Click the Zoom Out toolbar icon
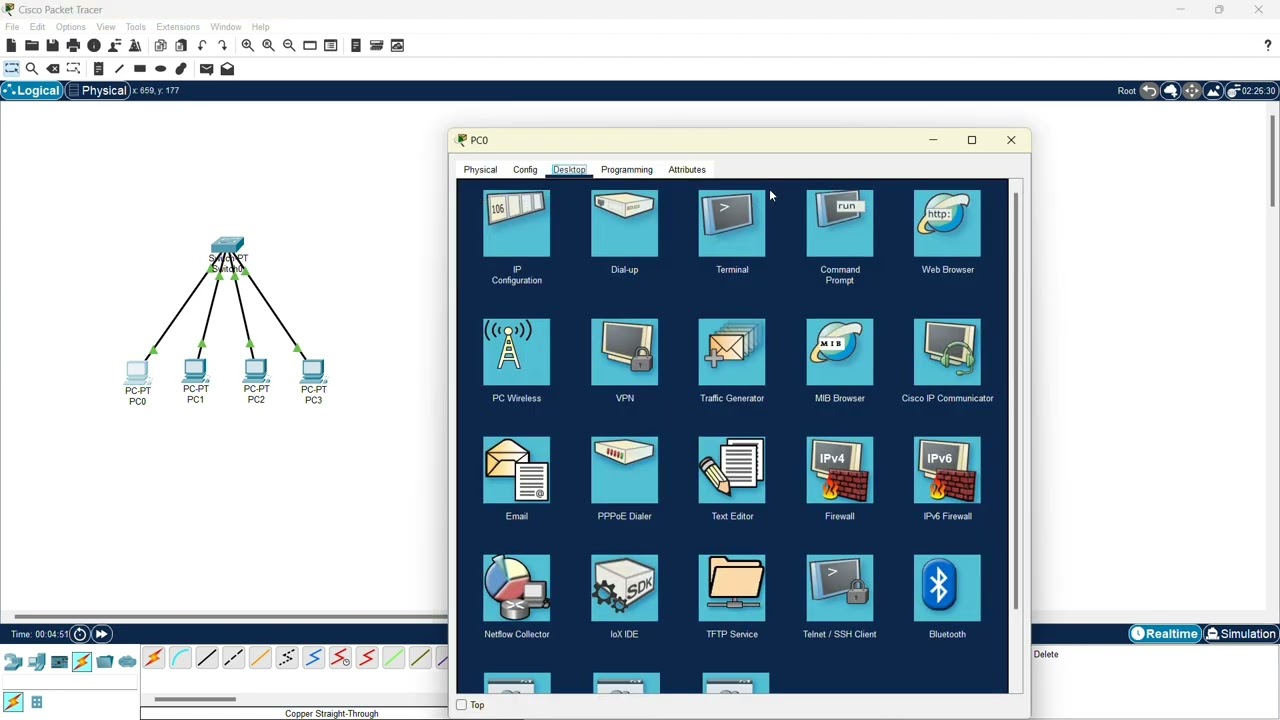The width and height of the screenshot is (1280, 720). tap(289, 45)
